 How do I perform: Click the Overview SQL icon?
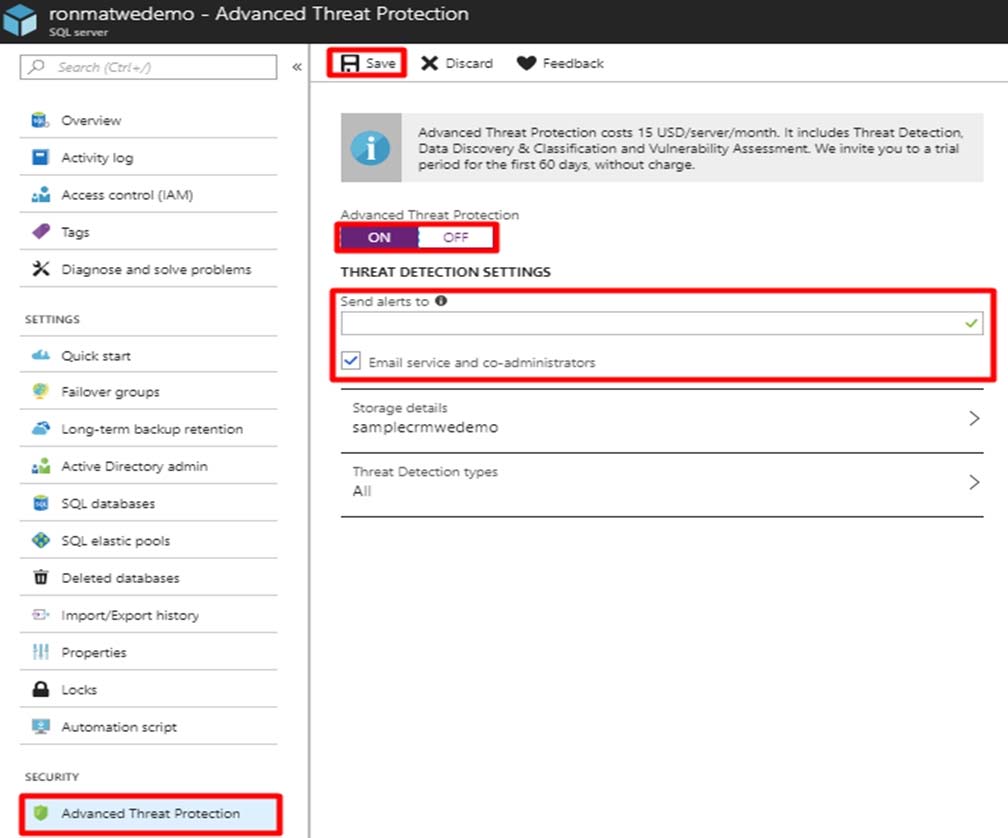(40, 120)
